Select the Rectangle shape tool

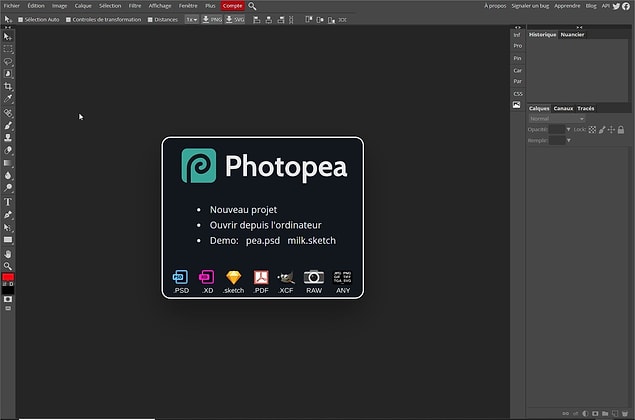coord(8,240)
